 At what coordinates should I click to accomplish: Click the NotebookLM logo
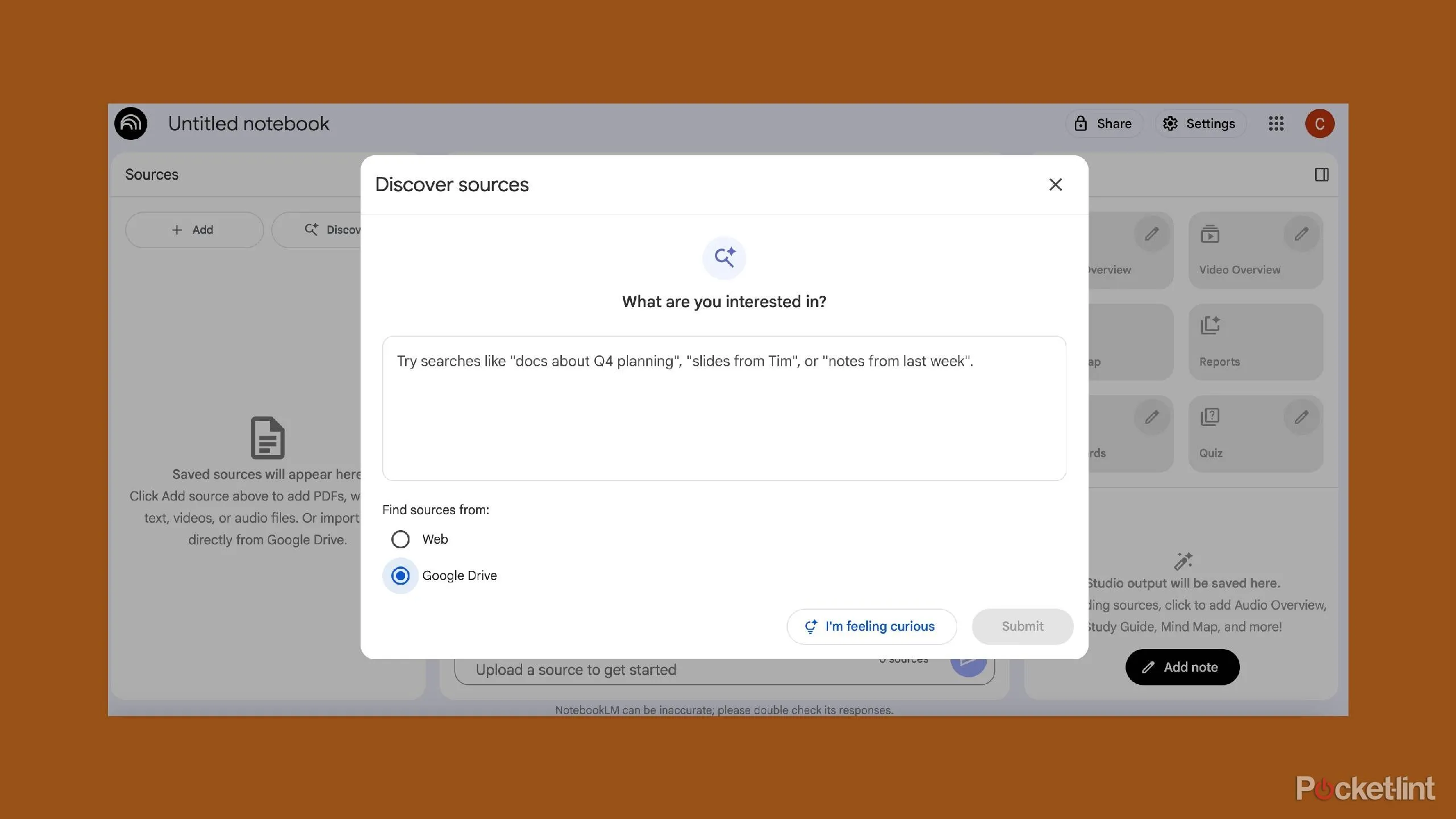click(131, 123)
